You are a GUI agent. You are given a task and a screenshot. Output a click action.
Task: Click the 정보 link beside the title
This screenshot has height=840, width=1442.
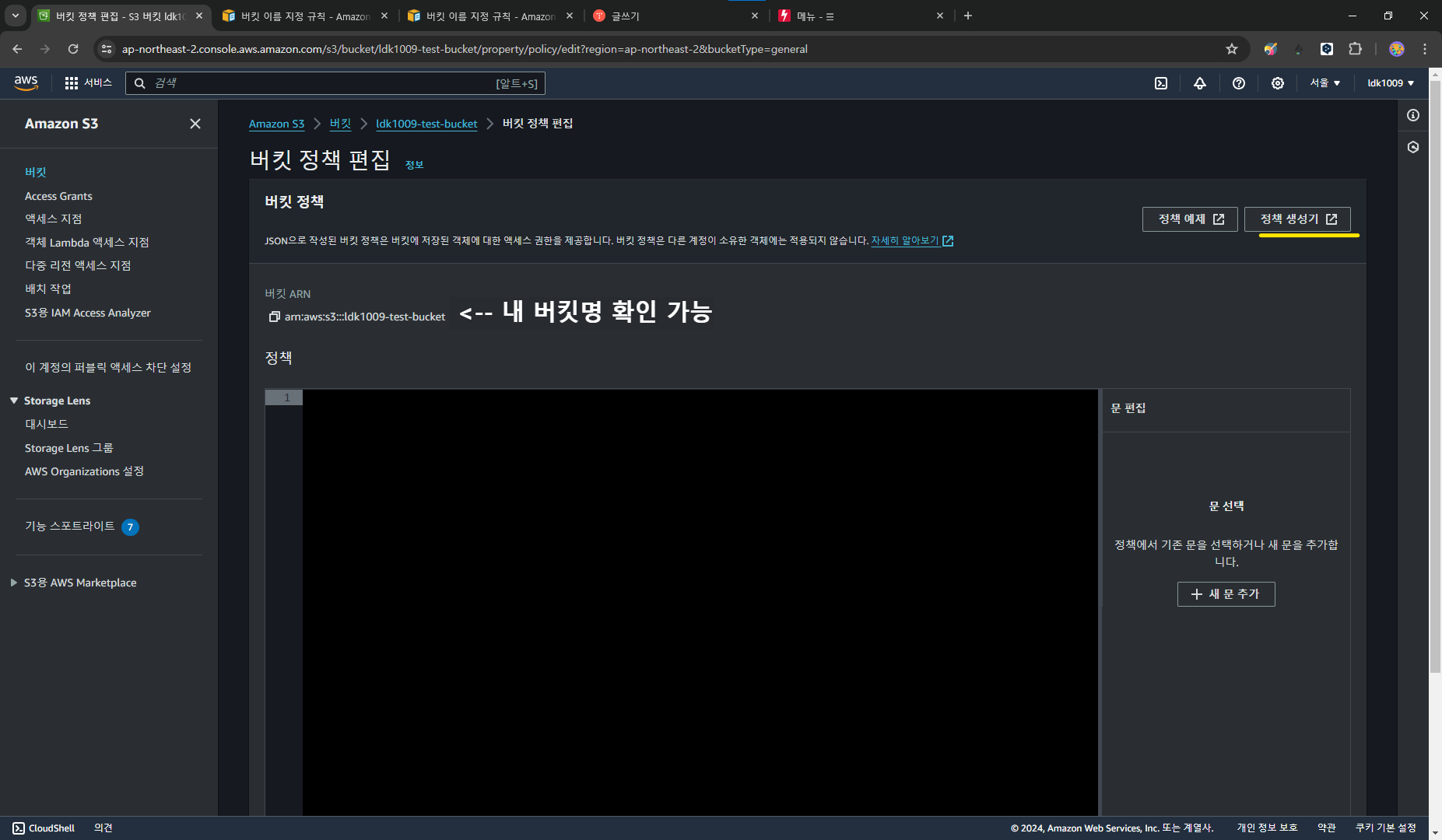pyautogui.click(x=414, y=165)
